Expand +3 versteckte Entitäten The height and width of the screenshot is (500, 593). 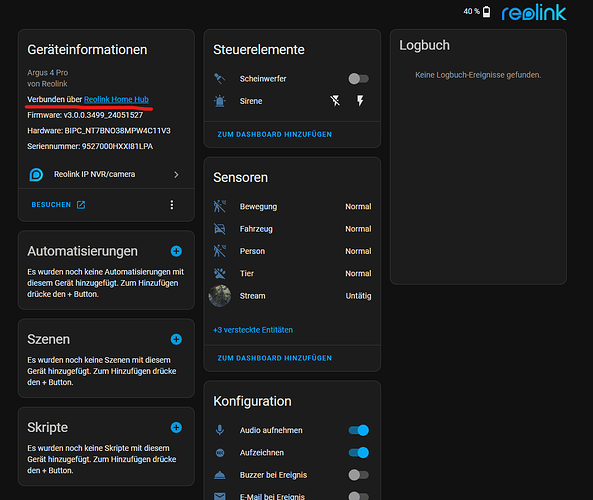tap(253, 330)
